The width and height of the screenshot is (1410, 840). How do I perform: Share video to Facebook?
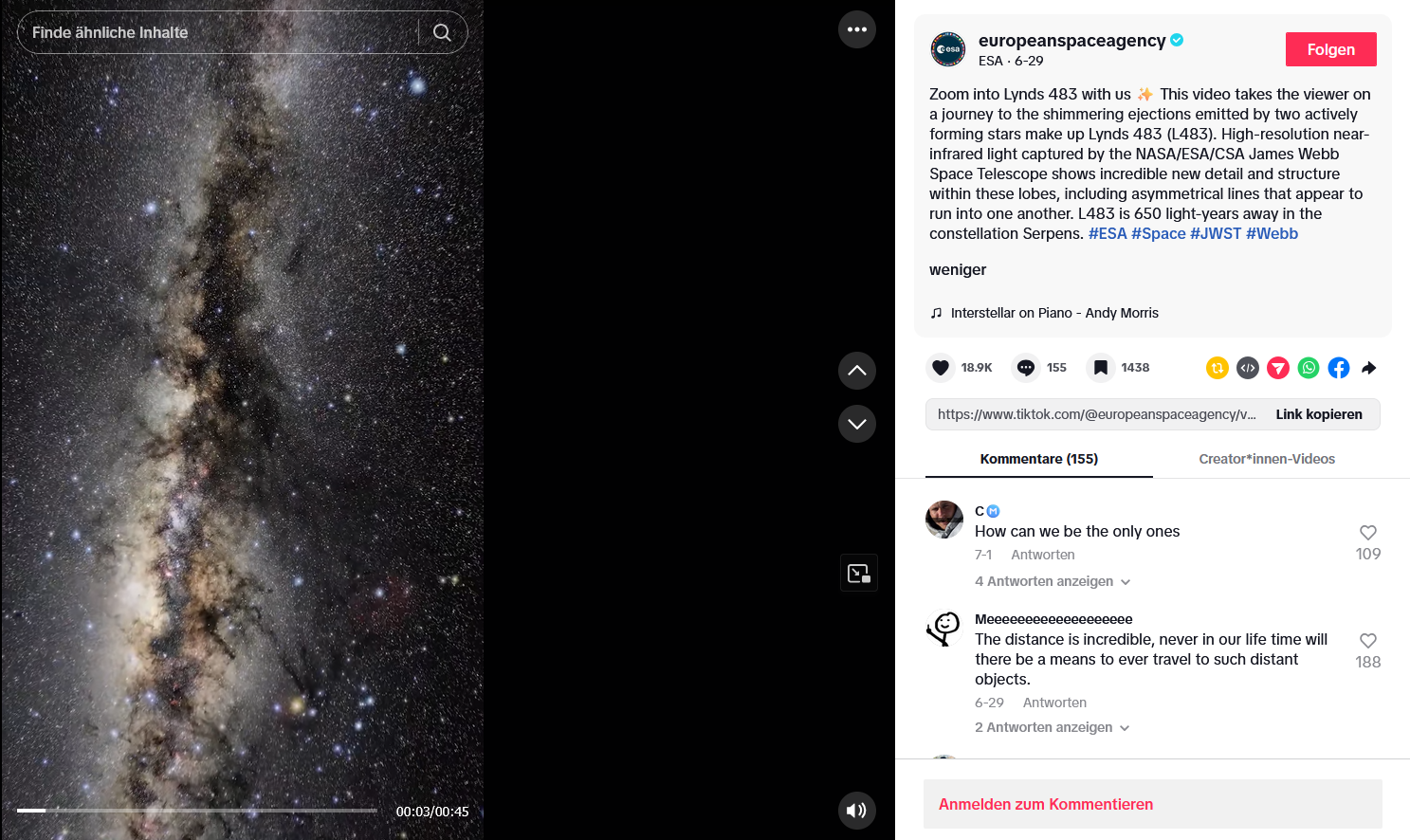(1339, 368)
